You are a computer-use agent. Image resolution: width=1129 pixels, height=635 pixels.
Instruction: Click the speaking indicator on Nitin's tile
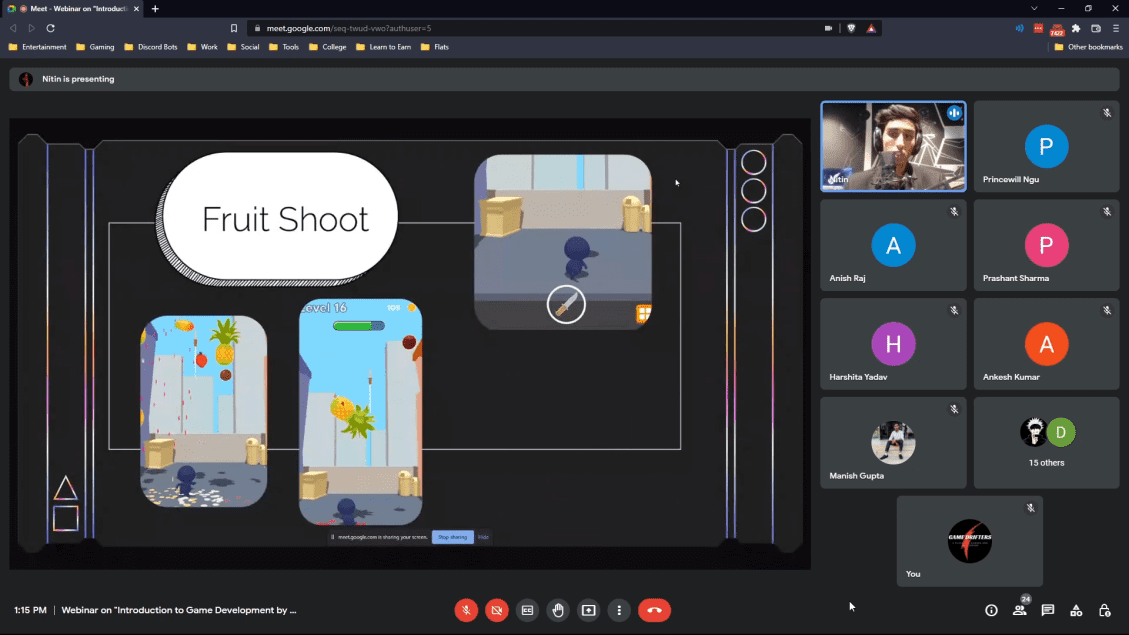(954, 113)
